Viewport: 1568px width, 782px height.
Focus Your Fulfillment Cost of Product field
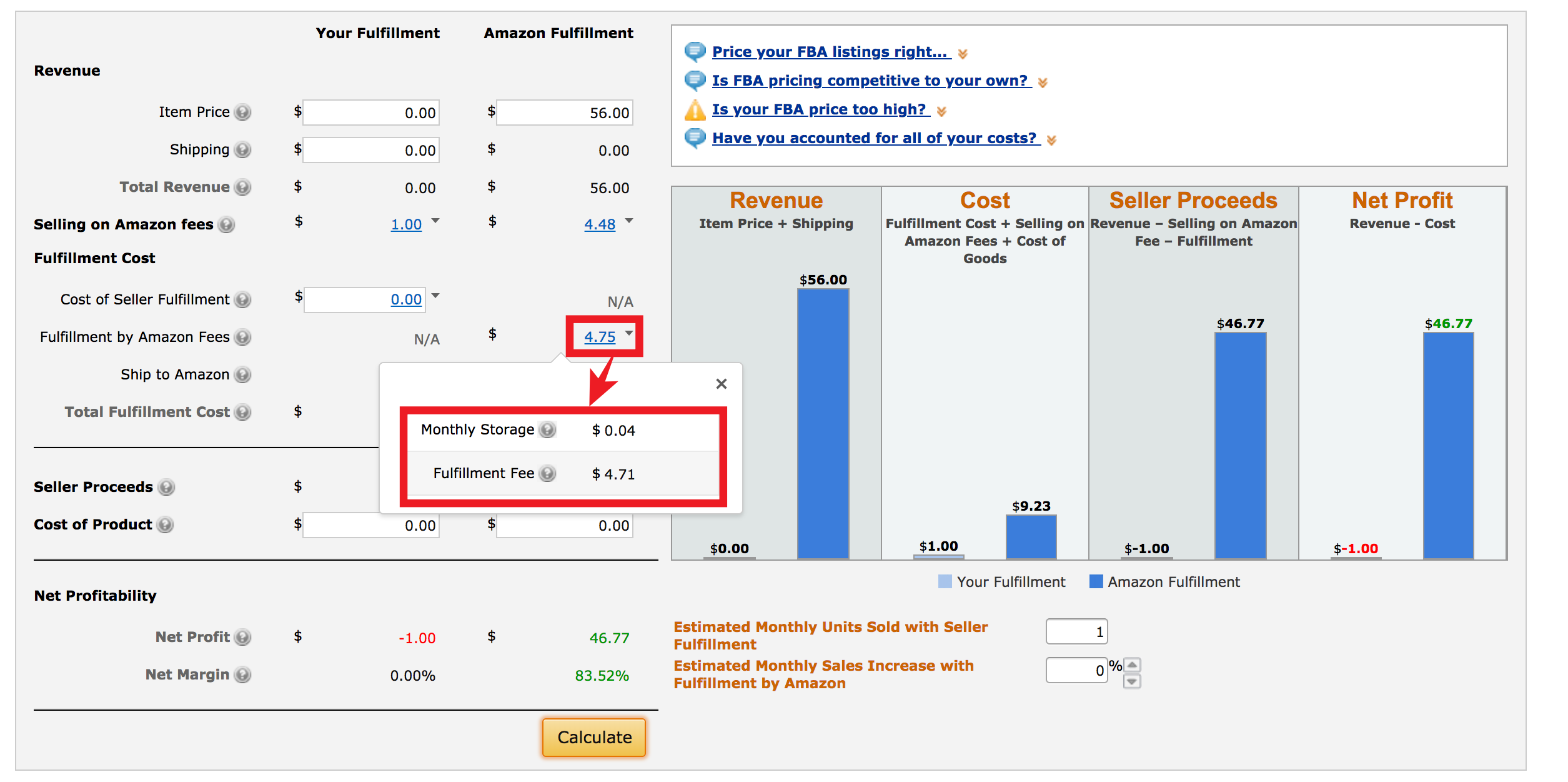point(371,525)
